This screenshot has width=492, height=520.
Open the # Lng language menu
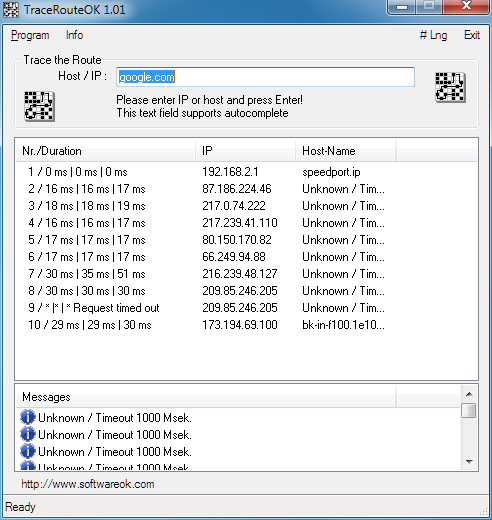(433, 35)
